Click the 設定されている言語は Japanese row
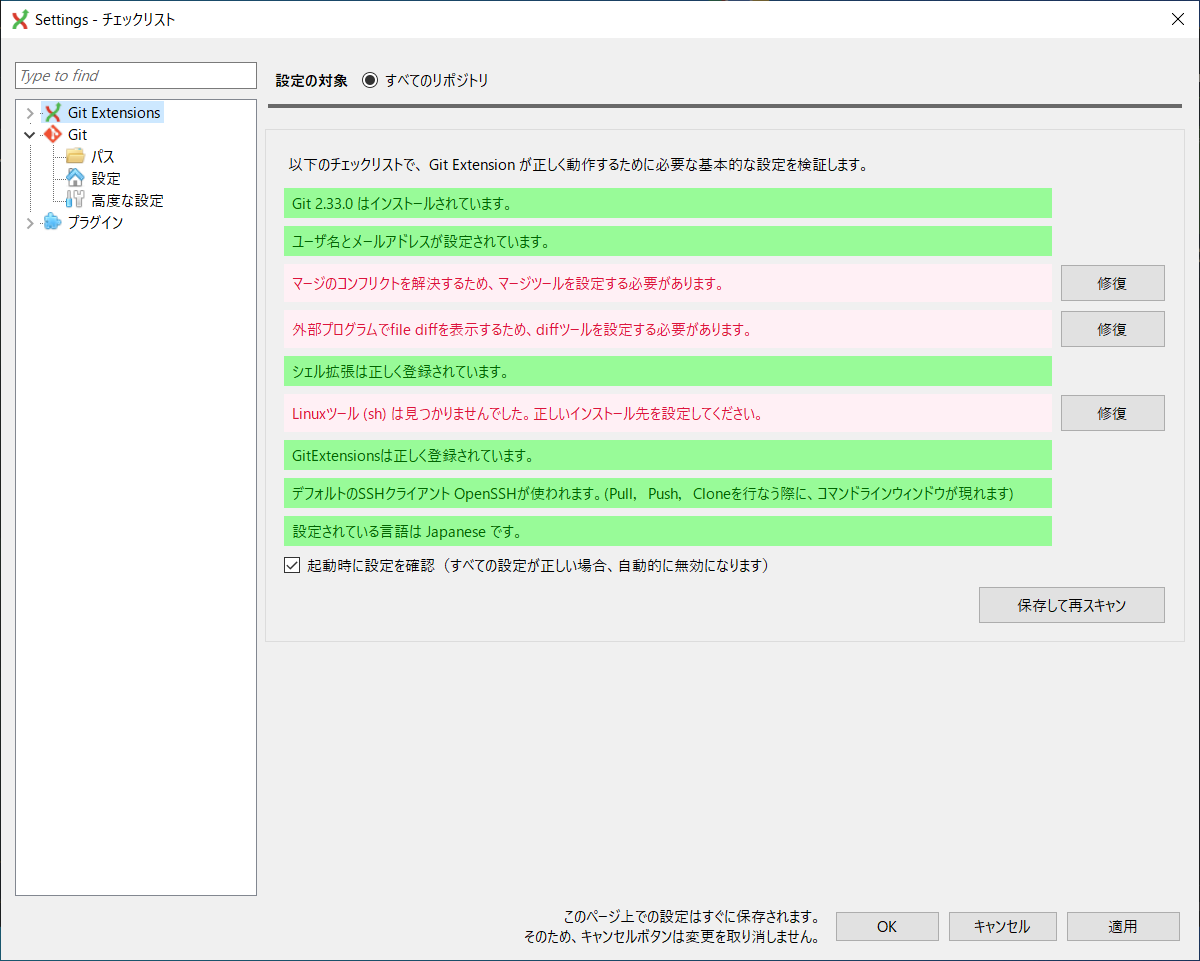Image resolution: width=1200 pixels, height=961 pixels. pos(668,531)
